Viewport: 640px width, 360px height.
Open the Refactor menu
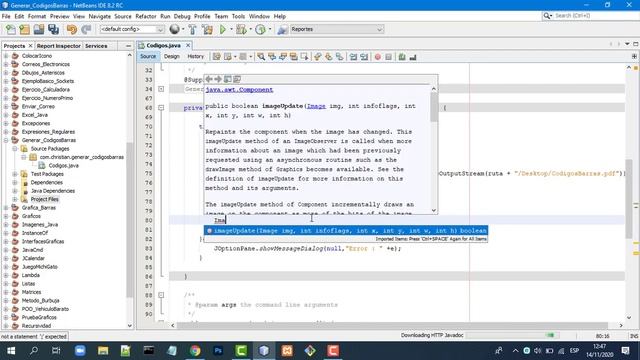pos(146,16)
